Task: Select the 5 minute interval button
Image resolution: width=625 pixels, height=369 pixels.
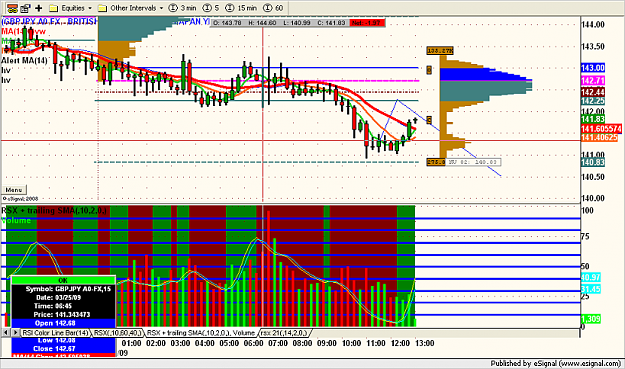Action: click(x=211, y=8)
